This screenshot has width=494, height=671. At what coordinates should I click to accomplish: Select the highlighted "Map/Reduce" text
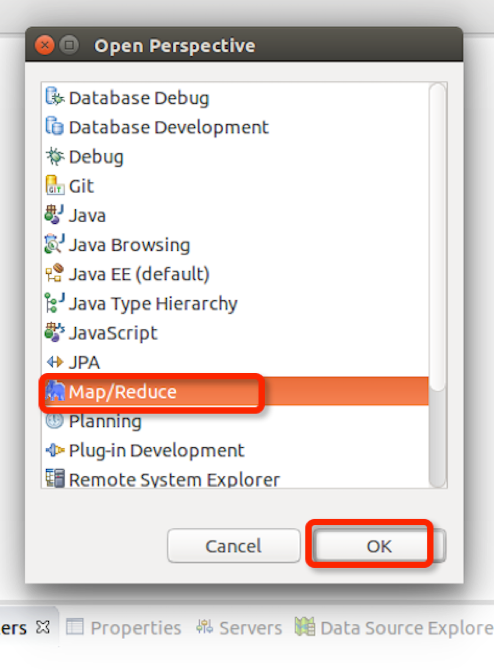coord(123,392)
